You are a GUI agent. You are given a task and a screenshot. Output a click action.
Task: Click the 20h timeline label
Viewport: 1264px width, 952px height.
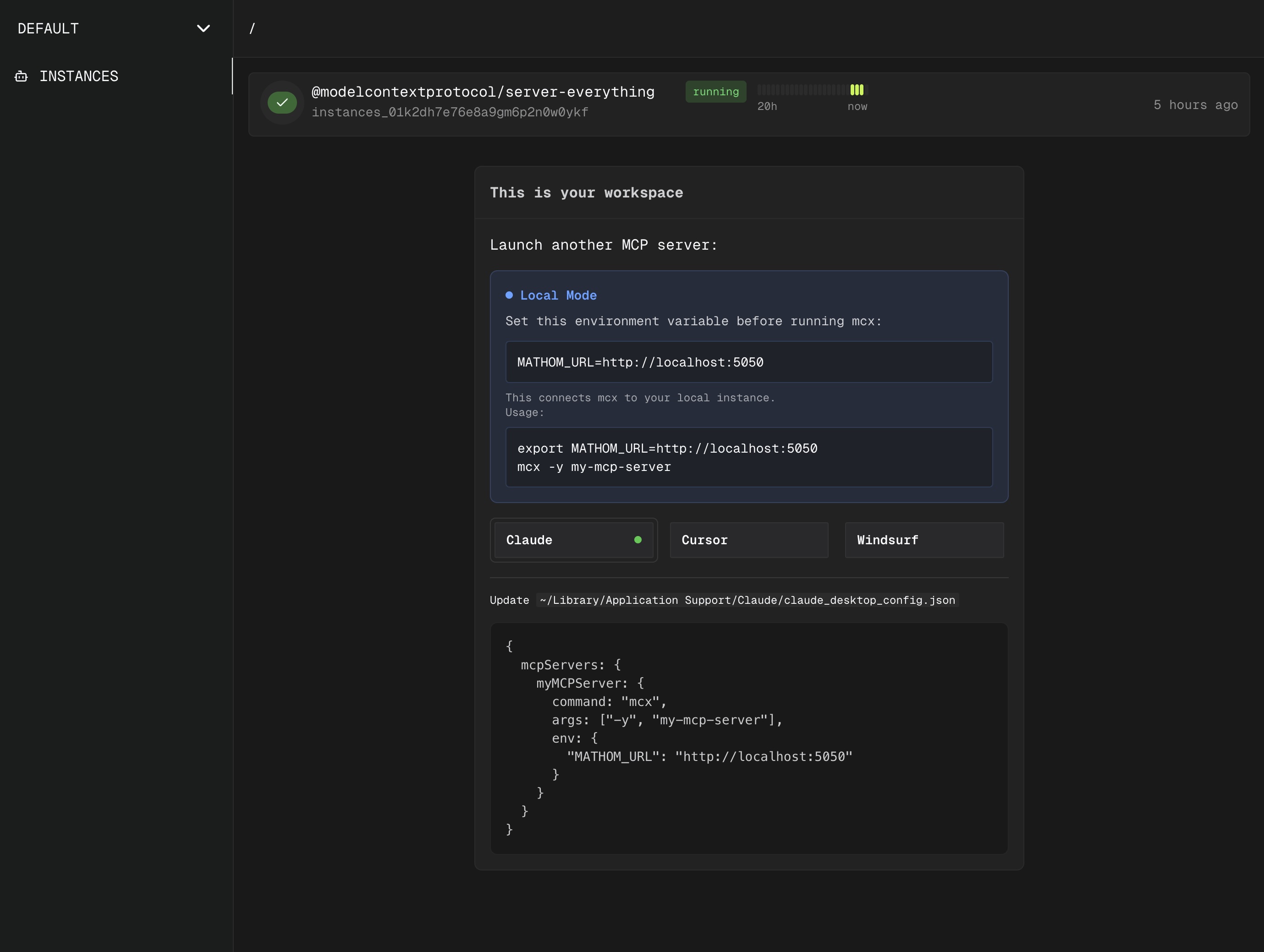coord(767,107)
